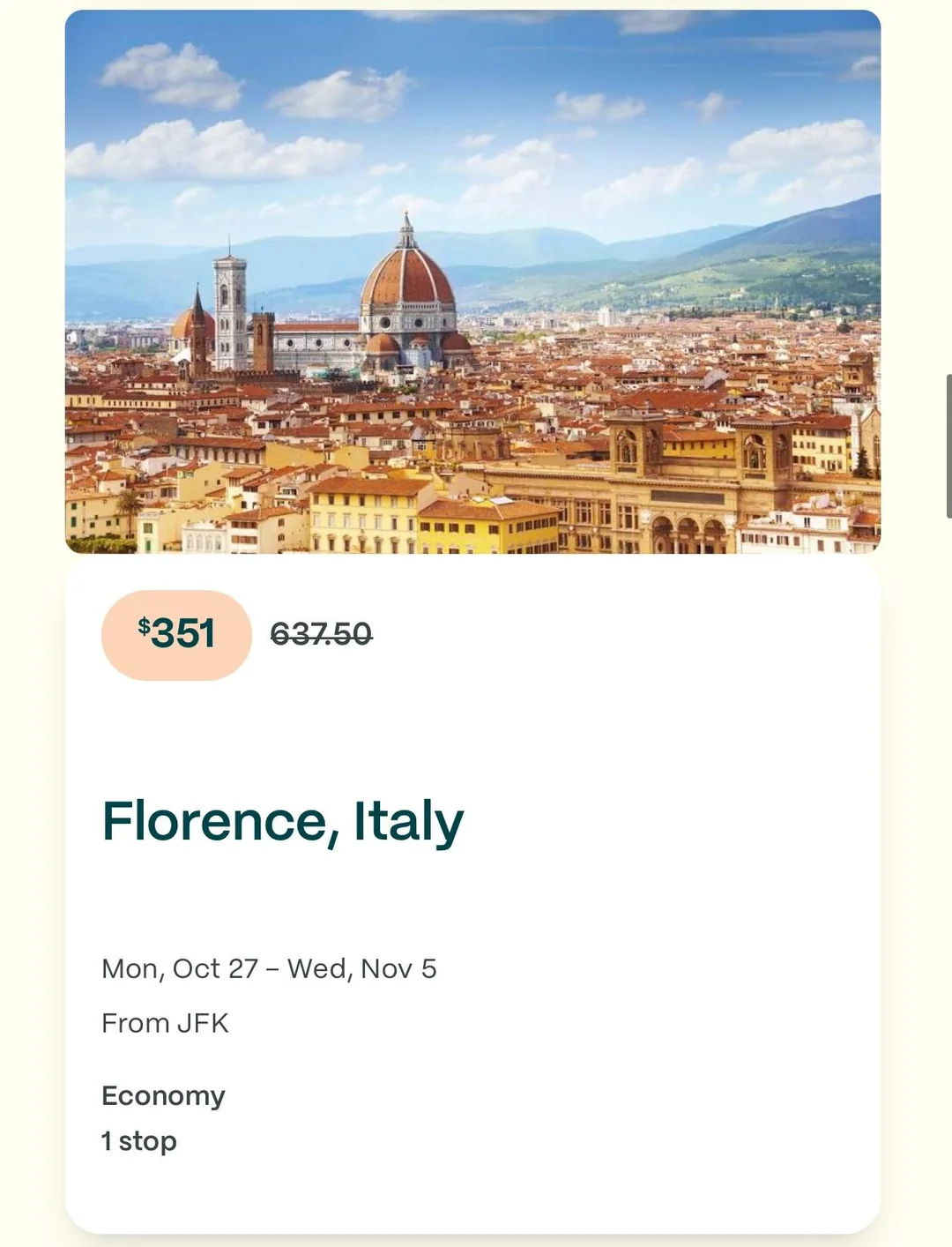
Task: Click the crossed-out 637.50 original price
Action: [x=321, y=634]
